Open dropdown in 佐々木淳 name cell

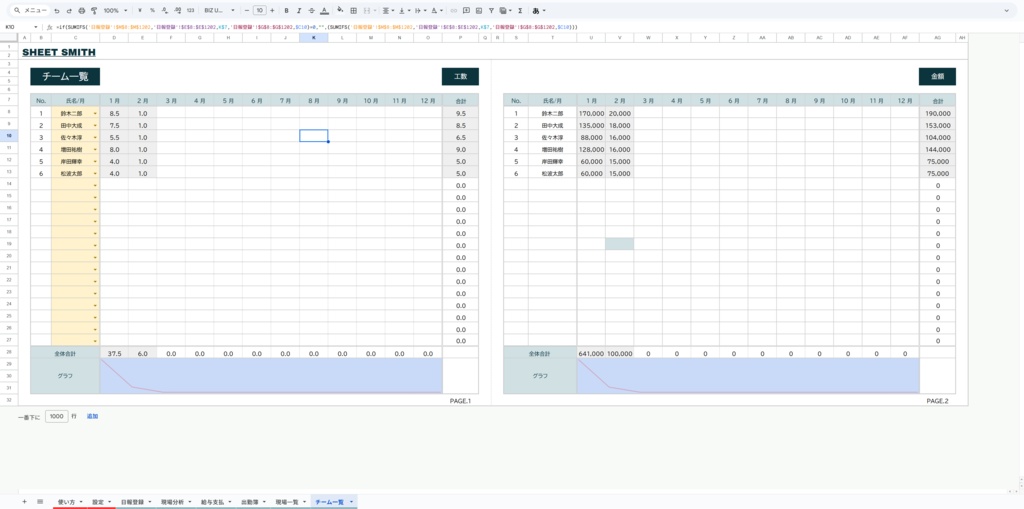pos(95,137)
